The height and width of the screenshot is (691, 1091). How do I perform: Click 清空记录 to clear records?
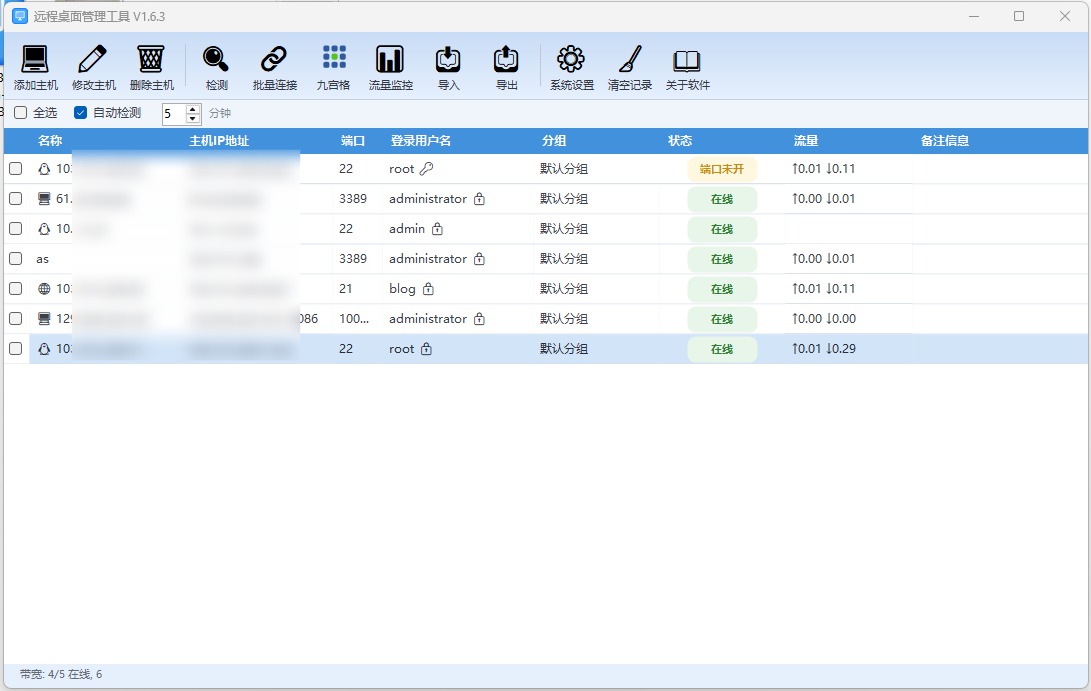(629, 67)
